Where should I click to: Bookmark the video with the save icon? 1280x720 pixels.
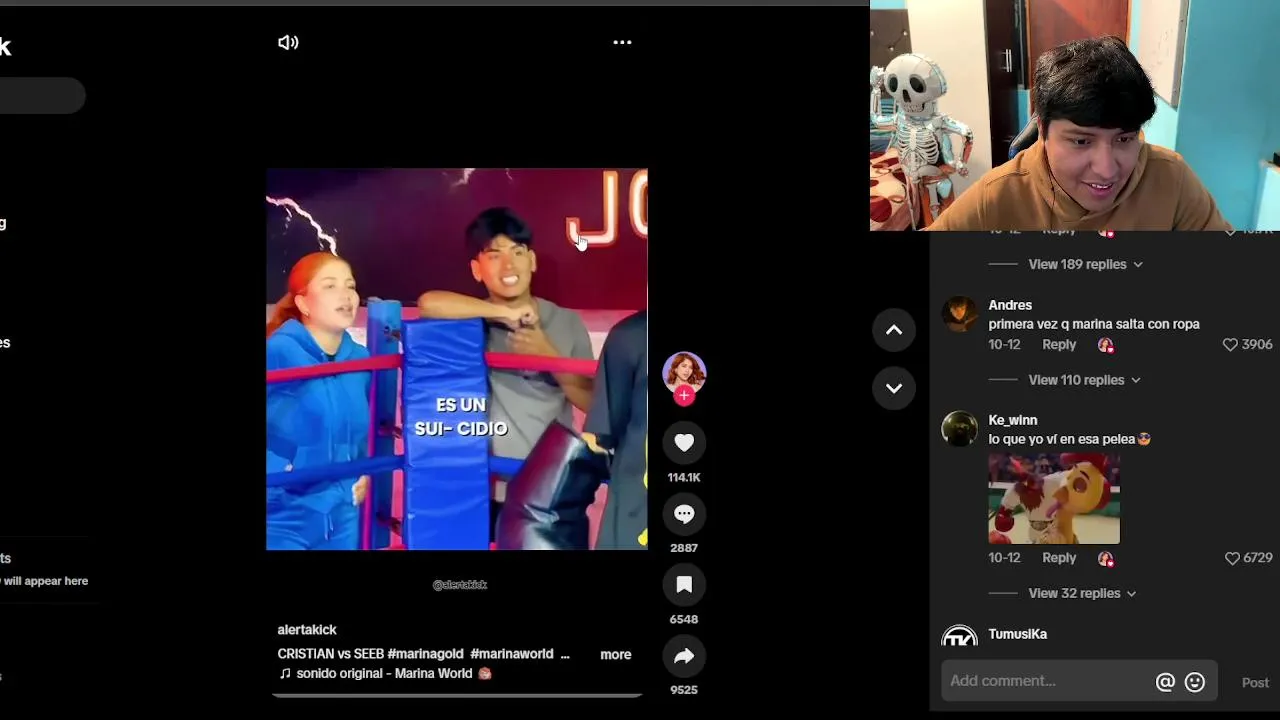(684, 585)
